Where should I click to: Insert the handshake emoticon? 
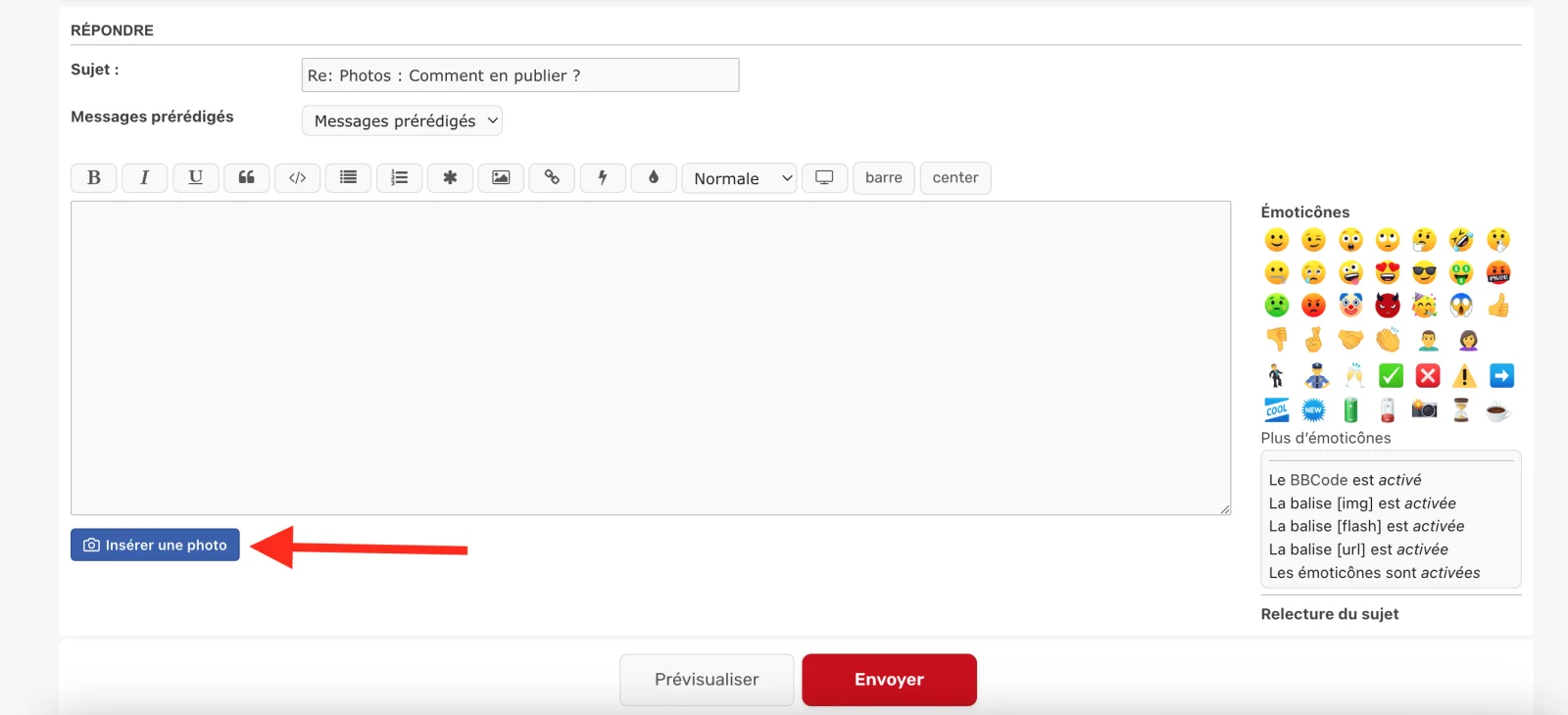(1350, 340)
